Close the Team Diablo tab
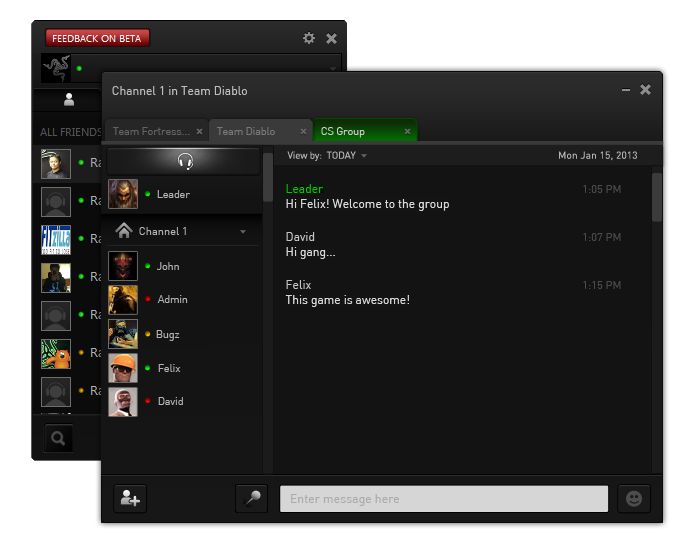The width and height of the screenshot is (687, 556). pos(303,131)
